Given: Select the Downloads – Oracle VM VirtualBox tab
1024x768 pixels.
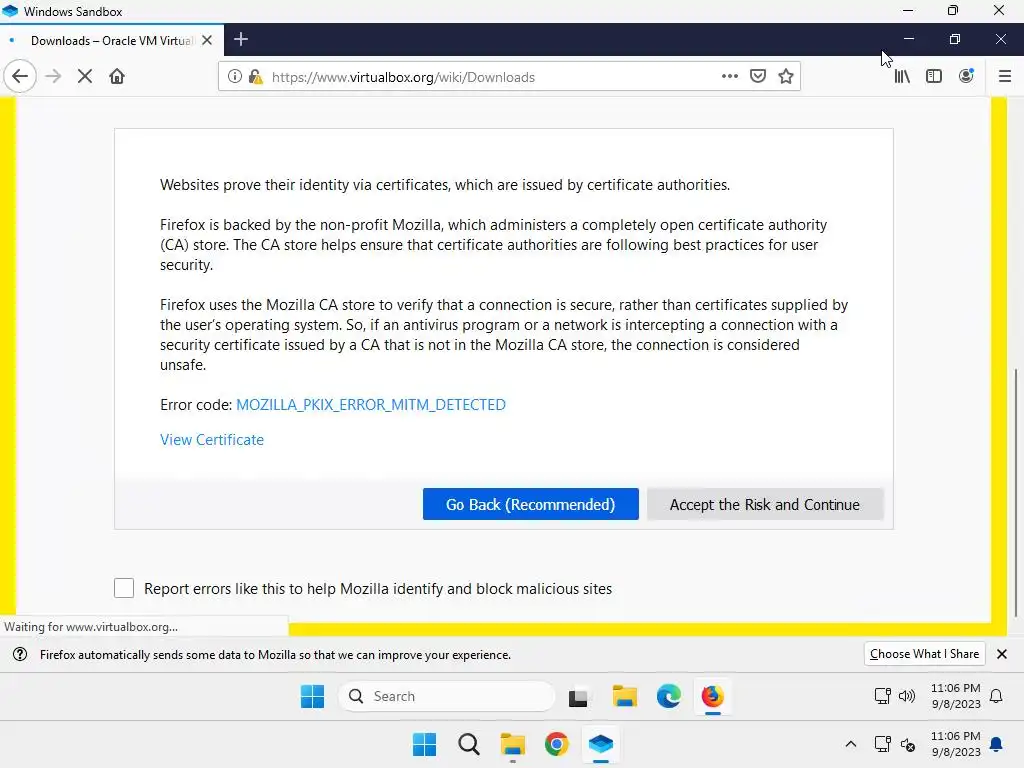Looking at the screenshot, I should pos(112,40).
